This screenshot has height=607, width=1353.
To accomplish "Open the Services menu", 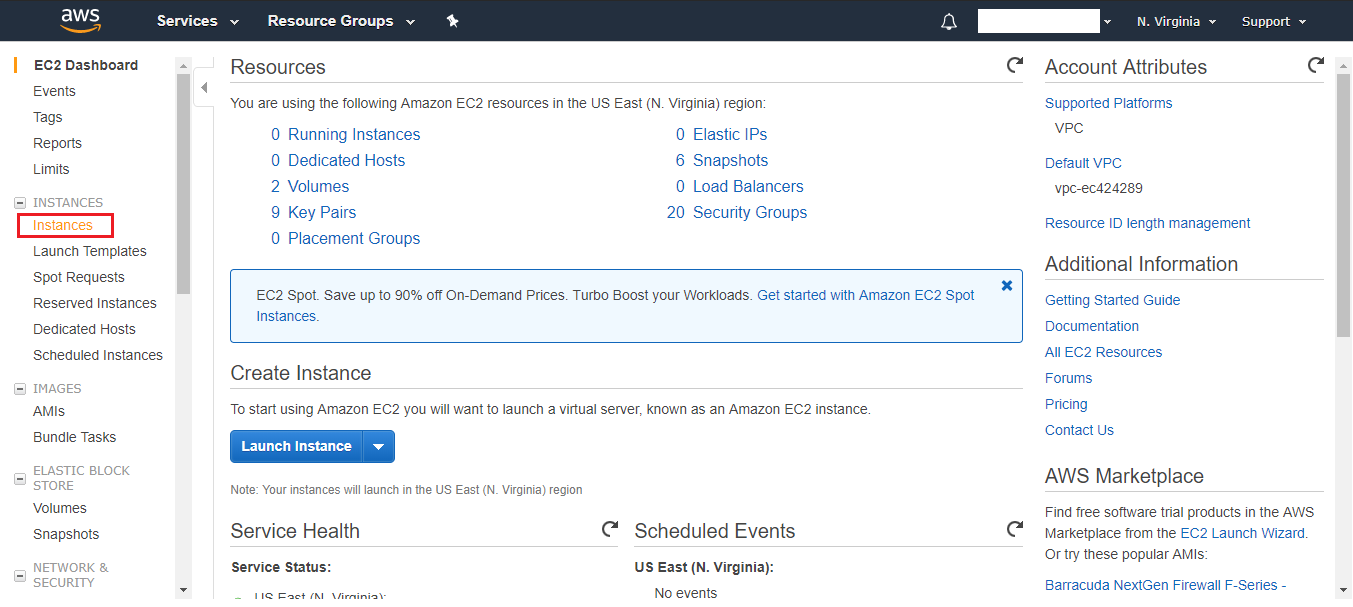I will click(x=198, y=21).
